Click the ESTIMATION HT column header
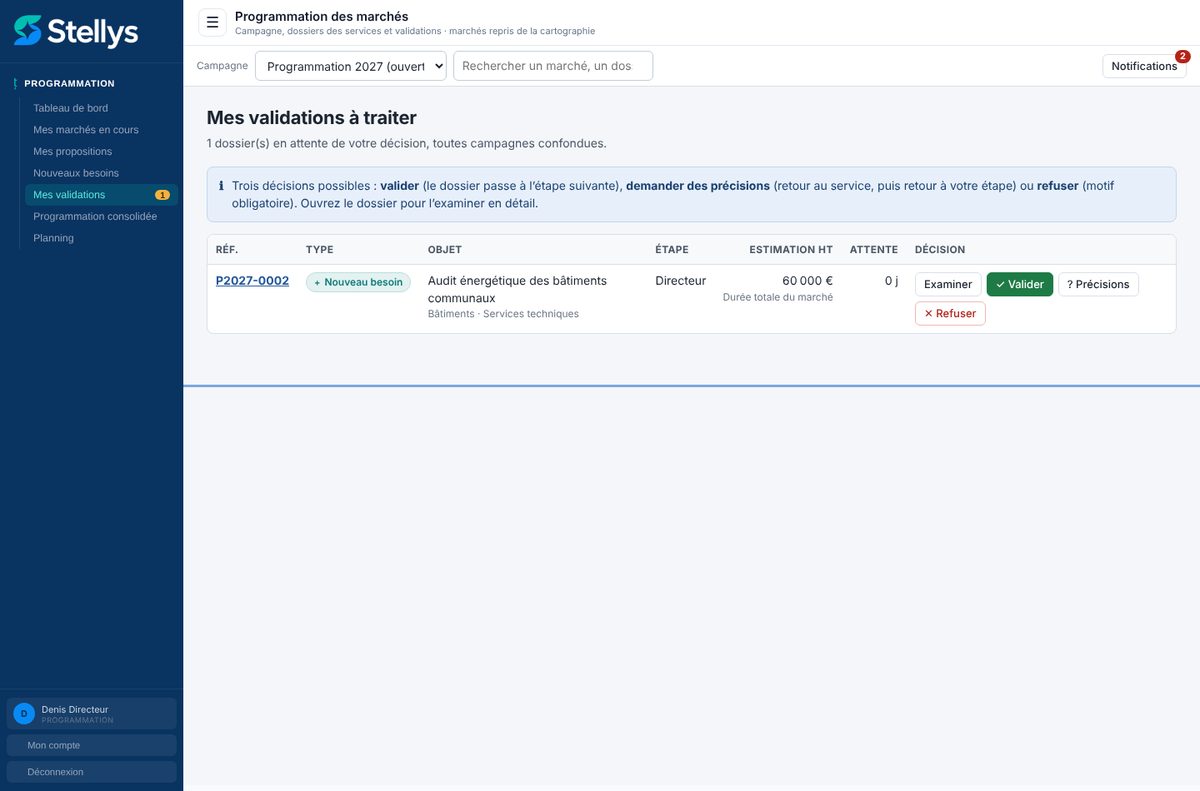The image size is (1200, 791). pos(791,250)
